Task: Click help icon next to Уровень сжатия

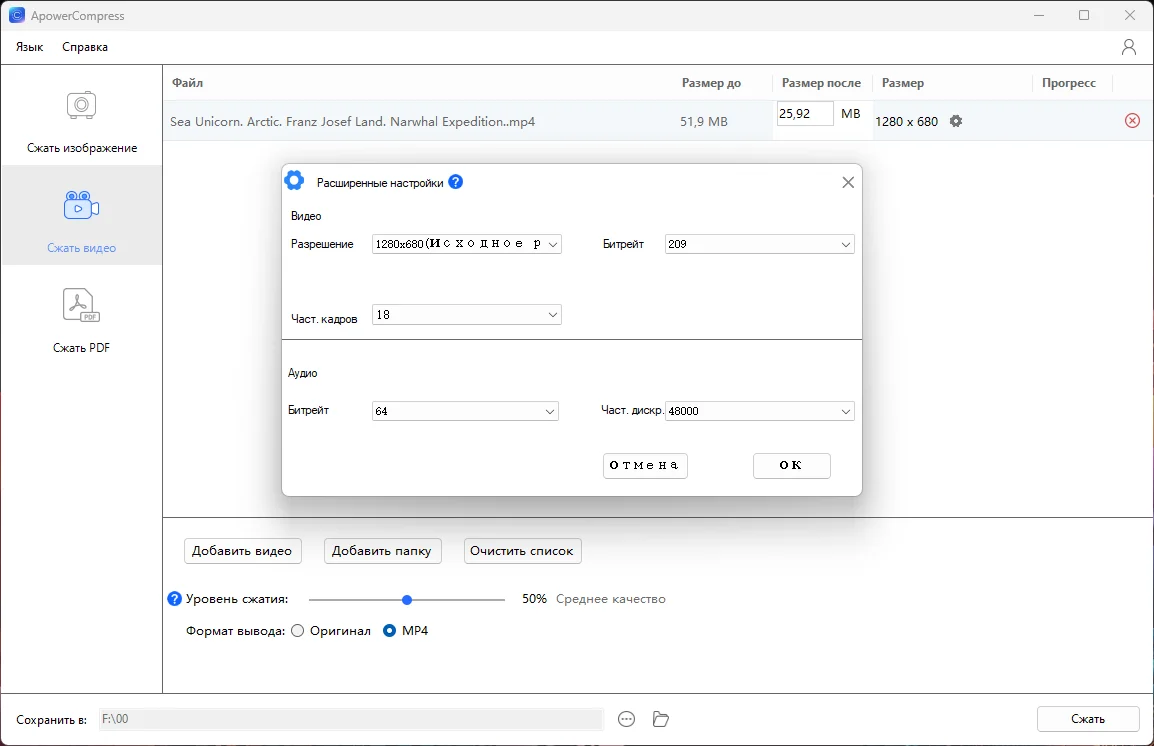Action: 175,599
